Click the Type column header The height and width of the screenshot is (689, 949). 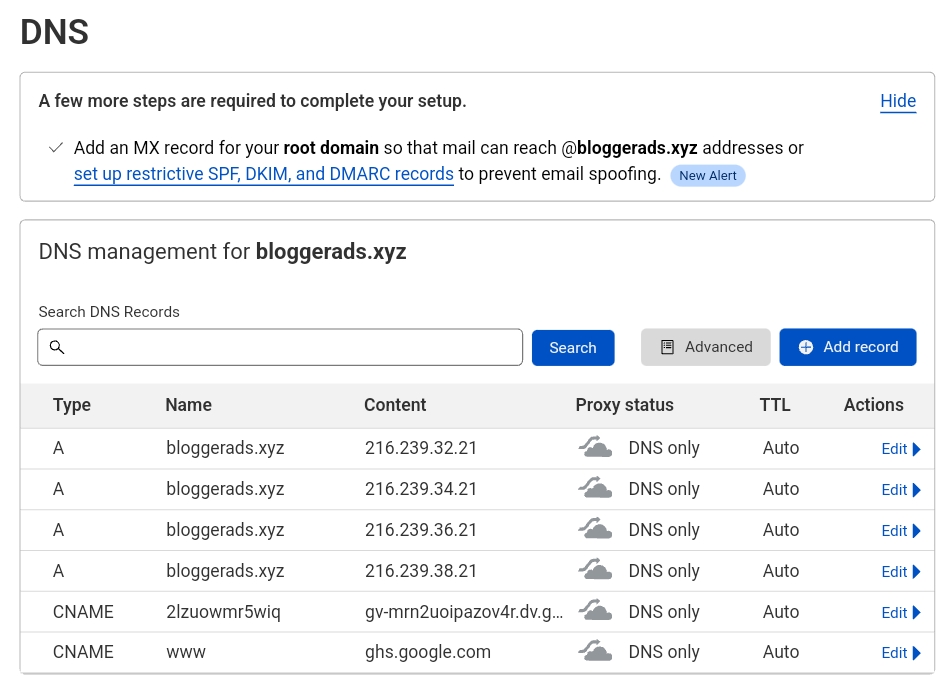pyautogui.click(x=72, y=405)
